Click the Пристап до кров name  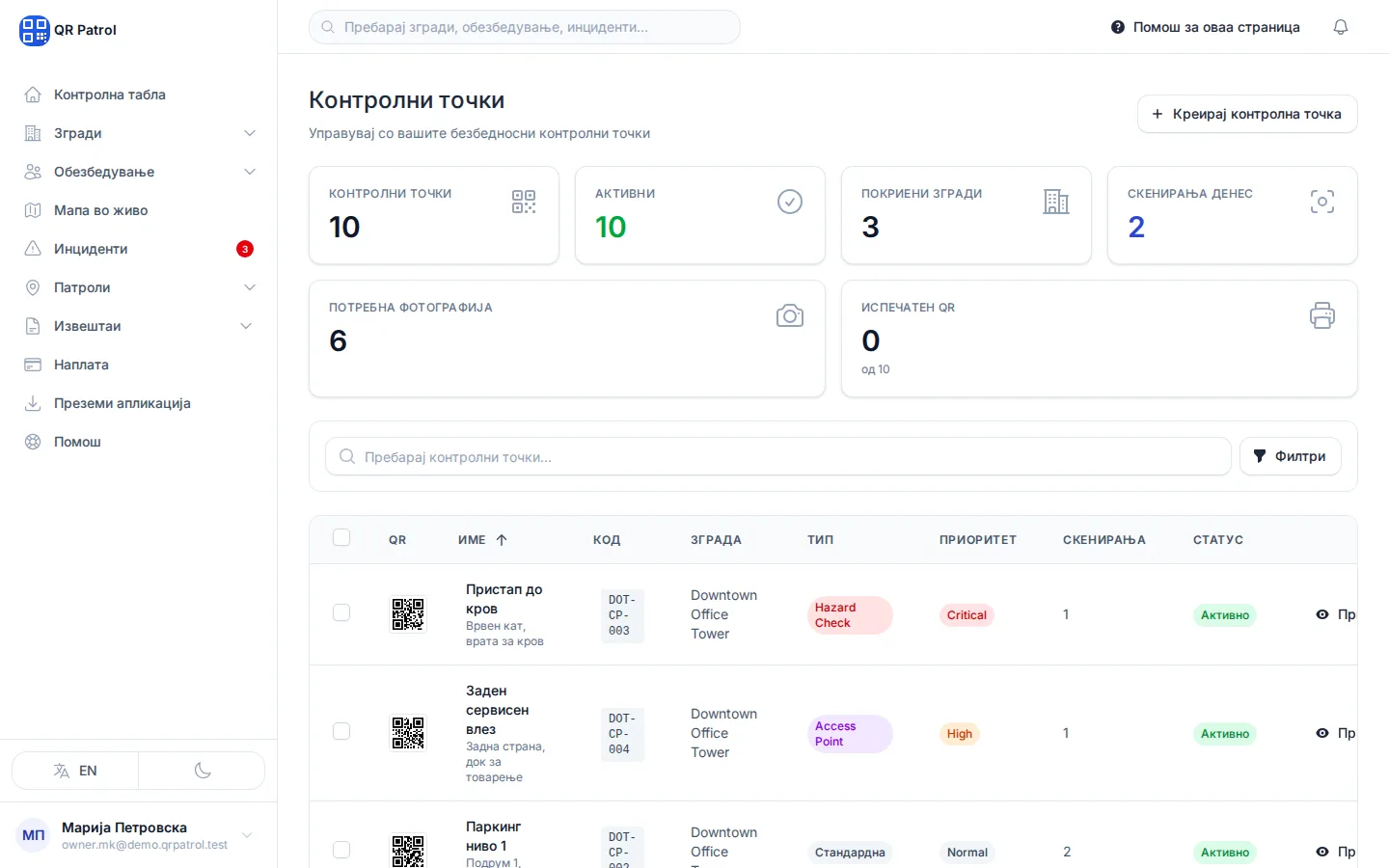[504, 599]
